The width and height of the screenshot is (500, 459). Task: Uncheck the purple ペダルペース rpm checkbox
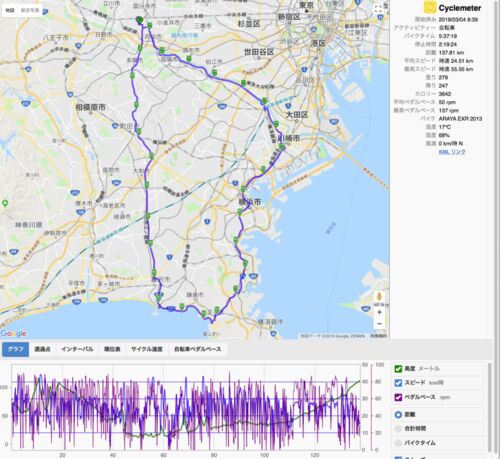click(x=398, y=397)
